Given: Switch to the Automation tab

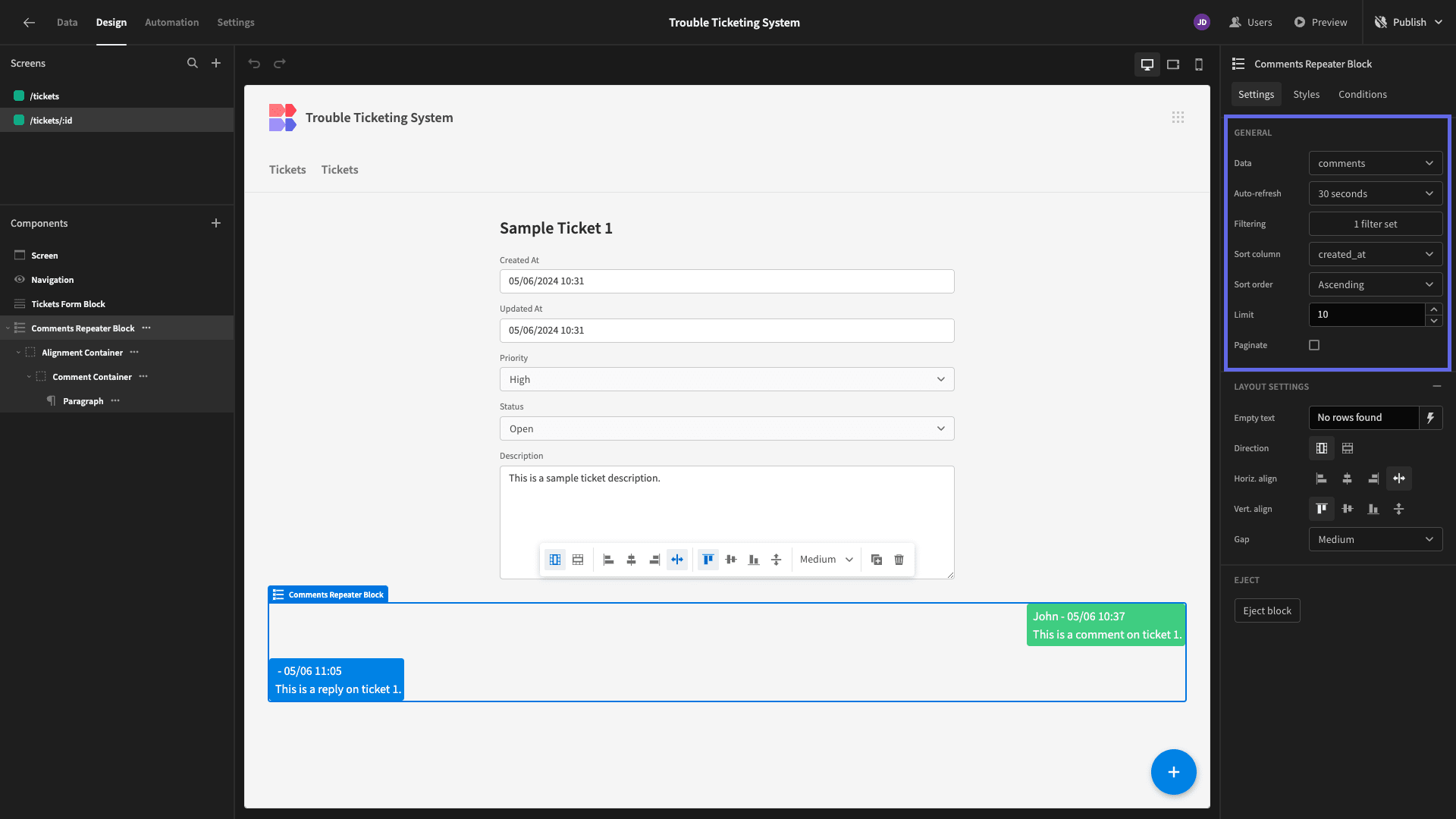Looking at the screenshot, I should [171, 22].
